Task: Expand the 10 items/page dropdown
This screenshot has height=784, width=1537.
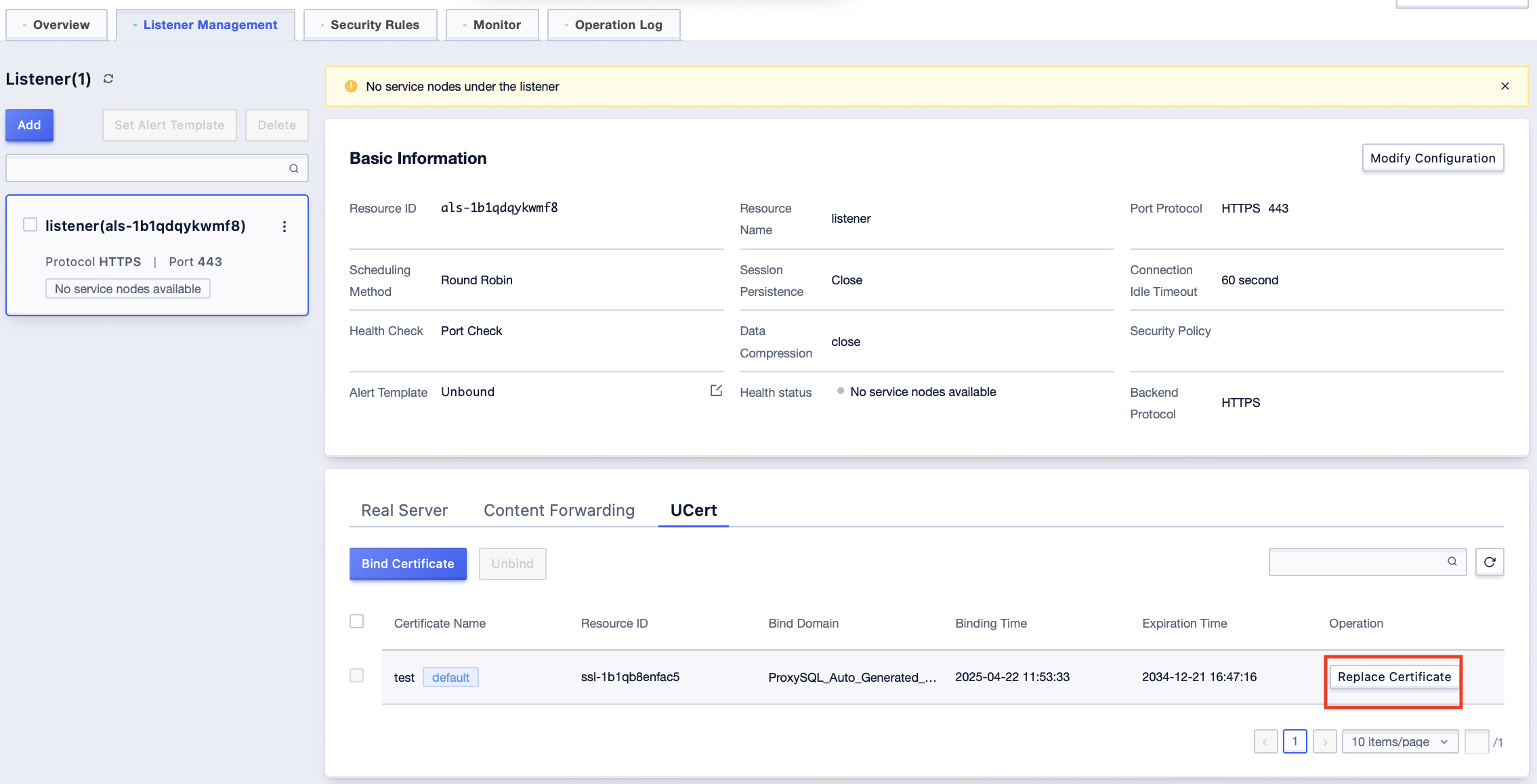Action: (1399, 742)
